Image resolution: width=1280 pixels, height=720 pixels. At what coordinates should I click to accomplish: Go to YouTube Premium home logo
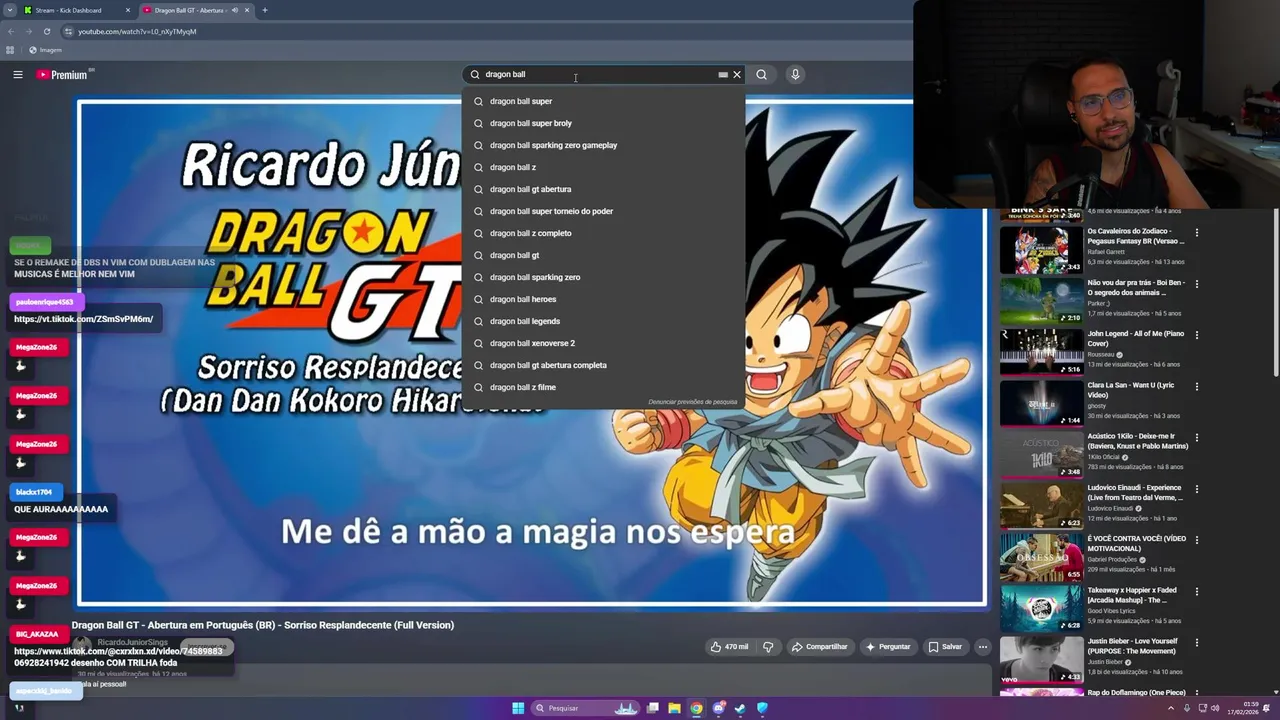pyautogui.click(x=62, y=75)
